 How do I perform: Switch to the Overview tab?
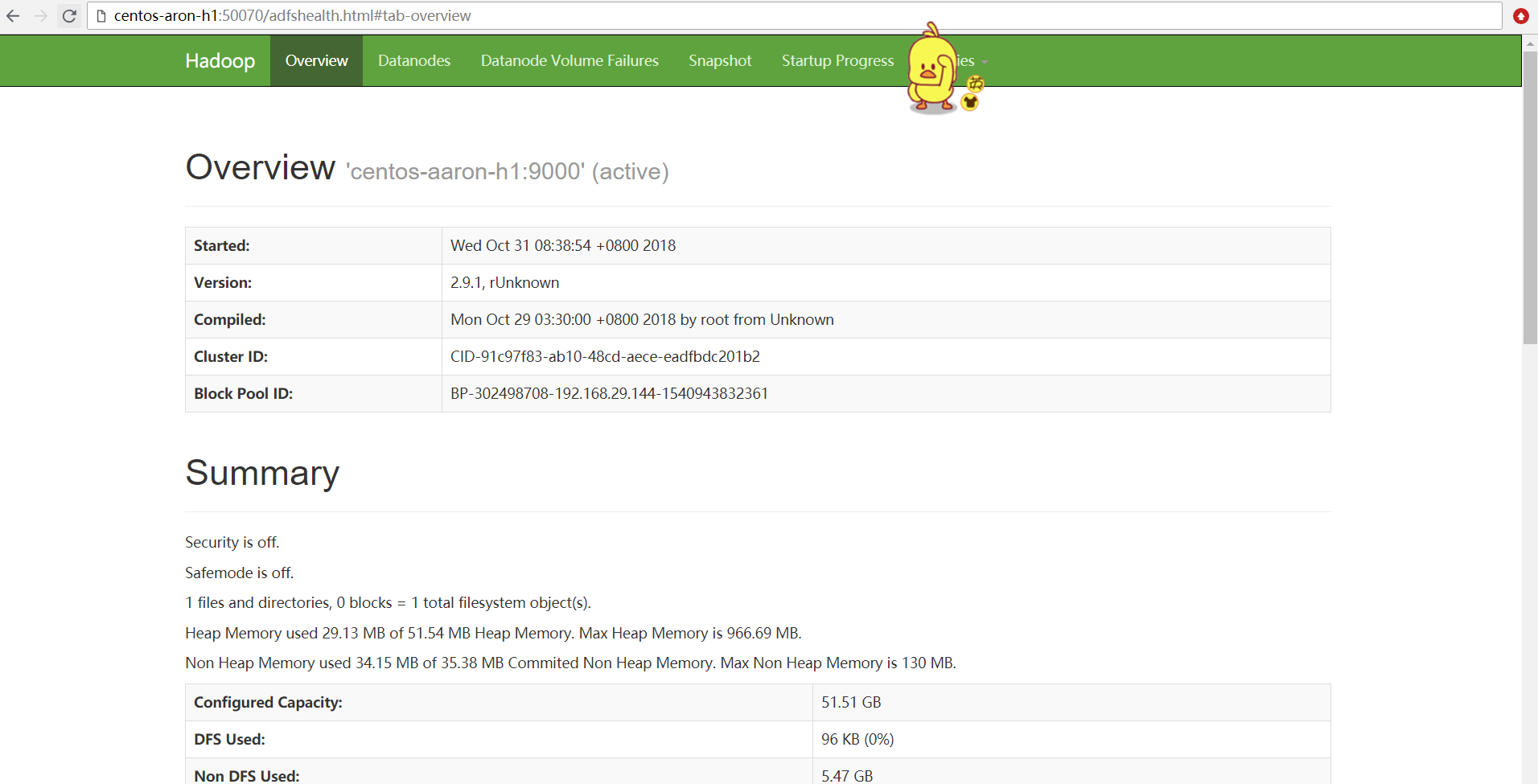coord(316,61)
